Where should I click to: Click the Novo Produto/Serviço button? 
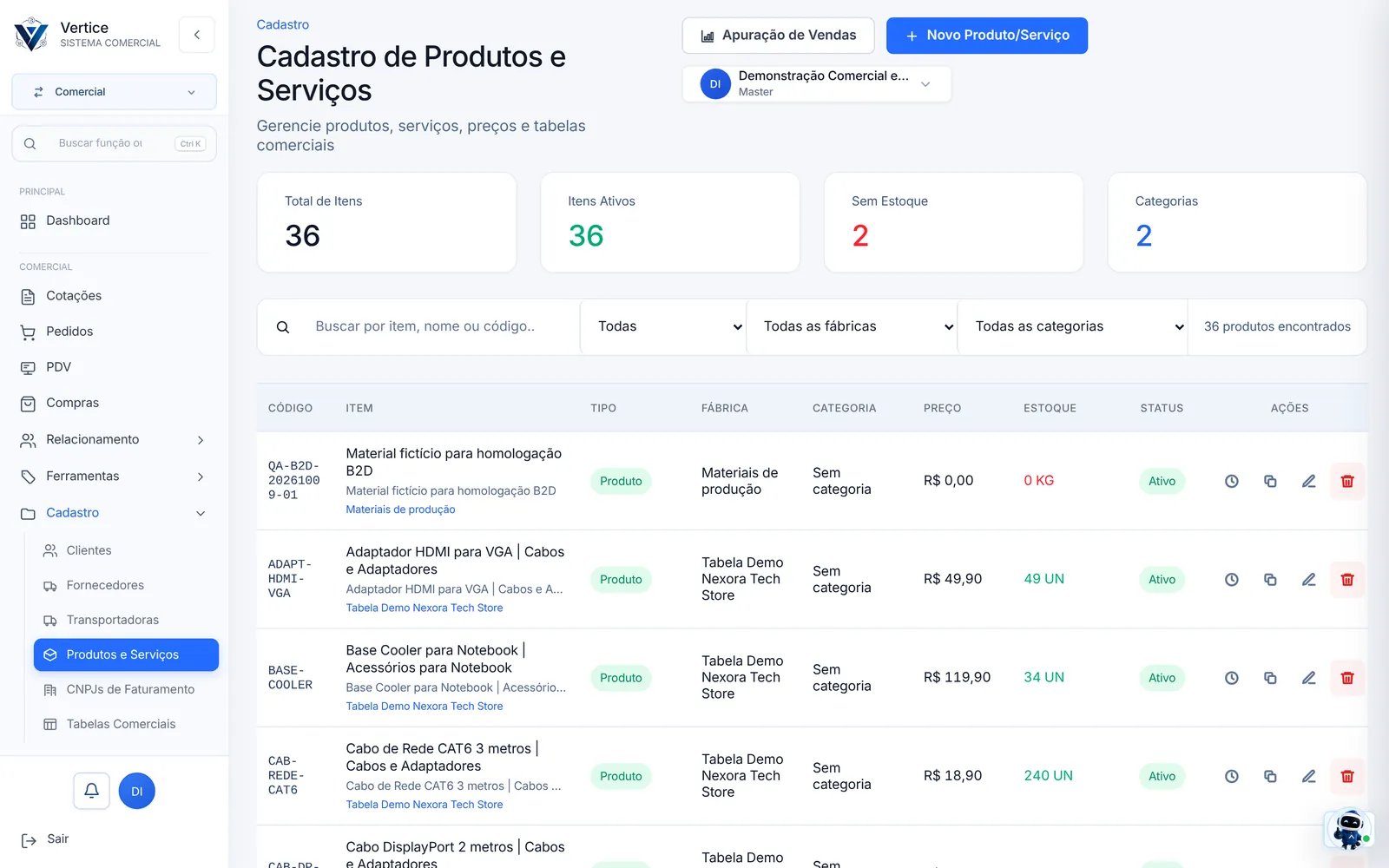[x=986, y=36]
